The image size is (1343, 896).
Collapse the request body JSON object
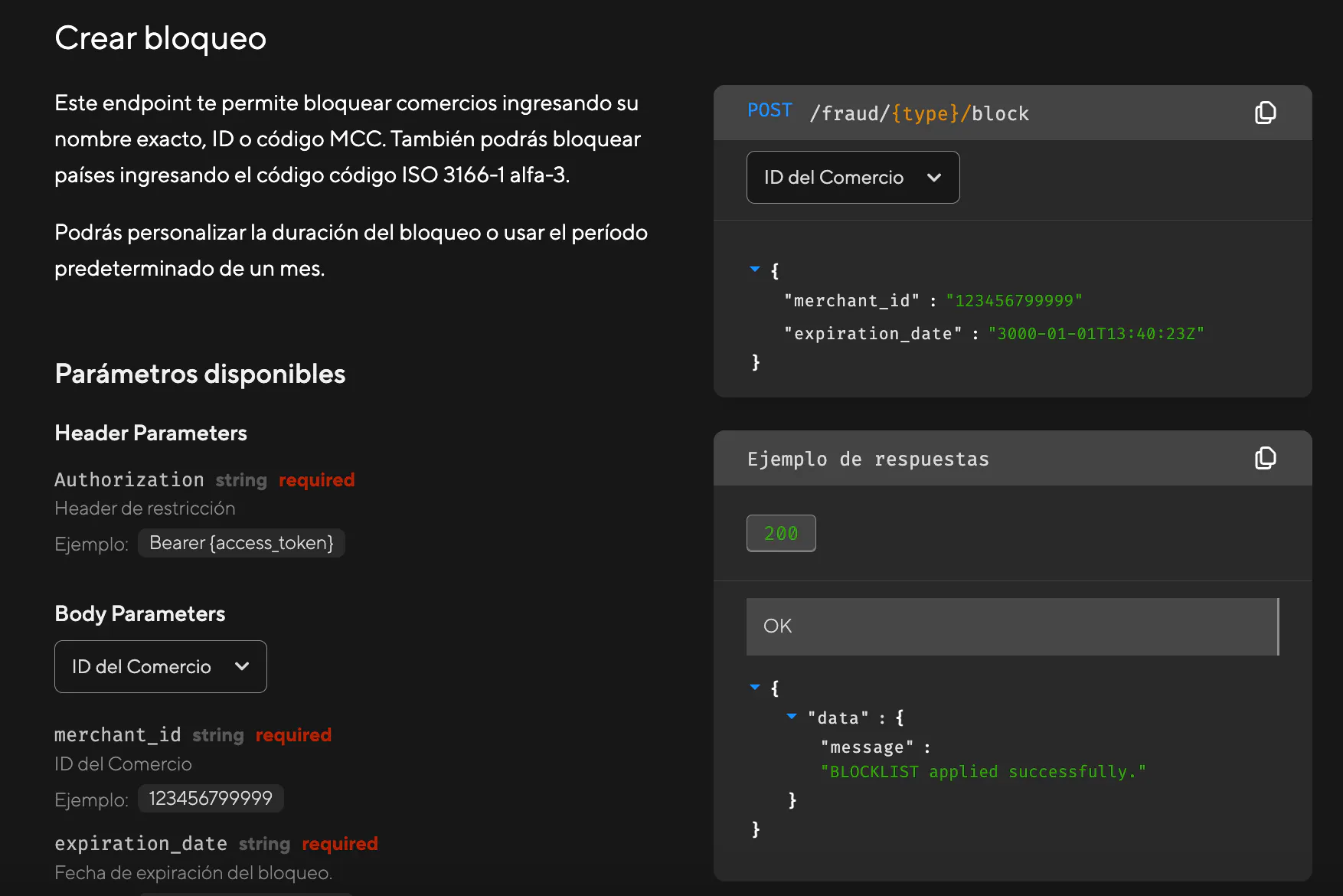755,270
